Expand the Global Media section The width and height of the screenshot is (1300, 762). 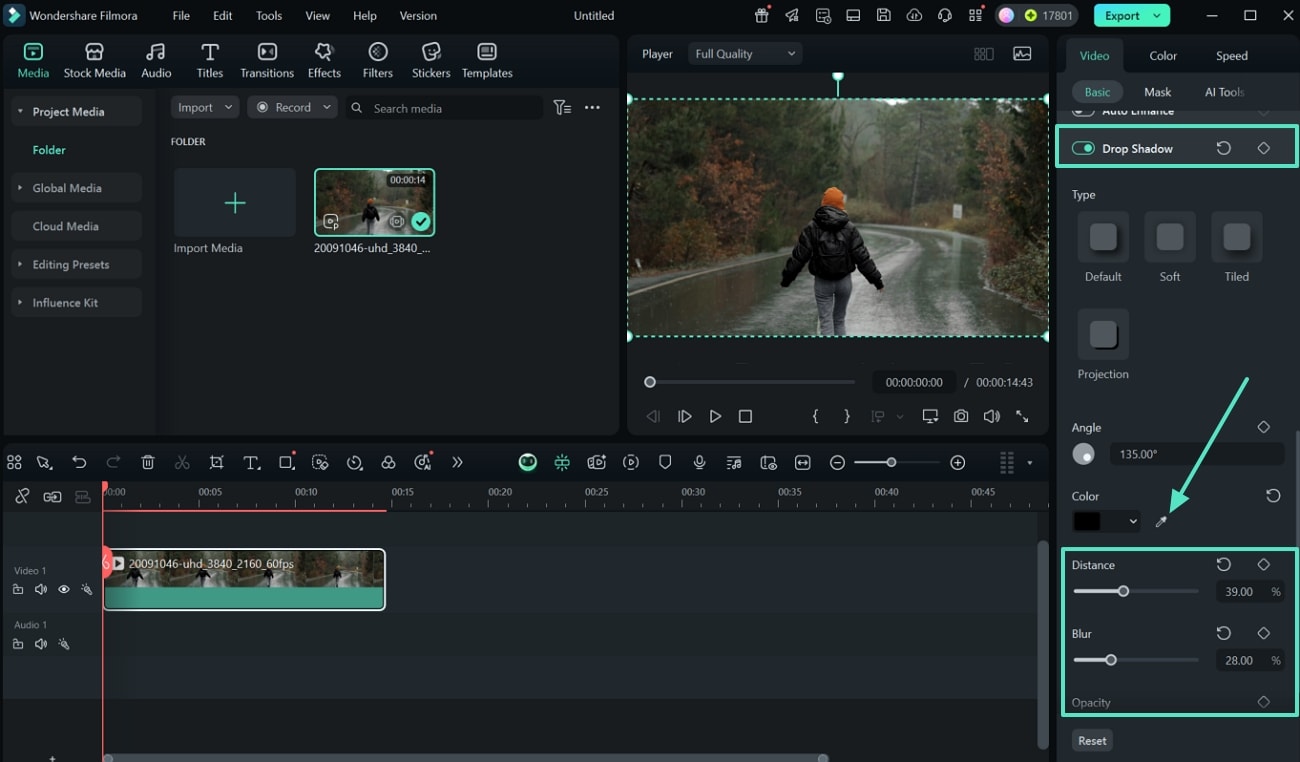click(x=76, y=188)
